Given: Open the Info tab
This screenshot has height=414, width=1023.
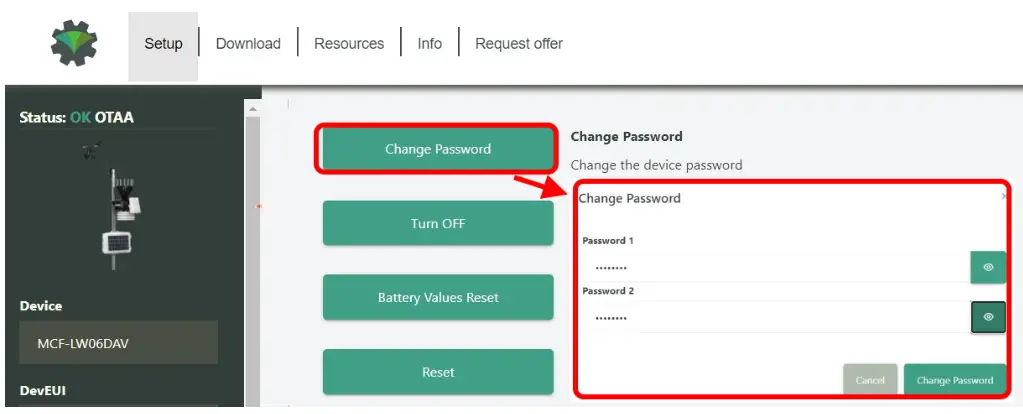Looking at the screenshot, I should [429, 44].
